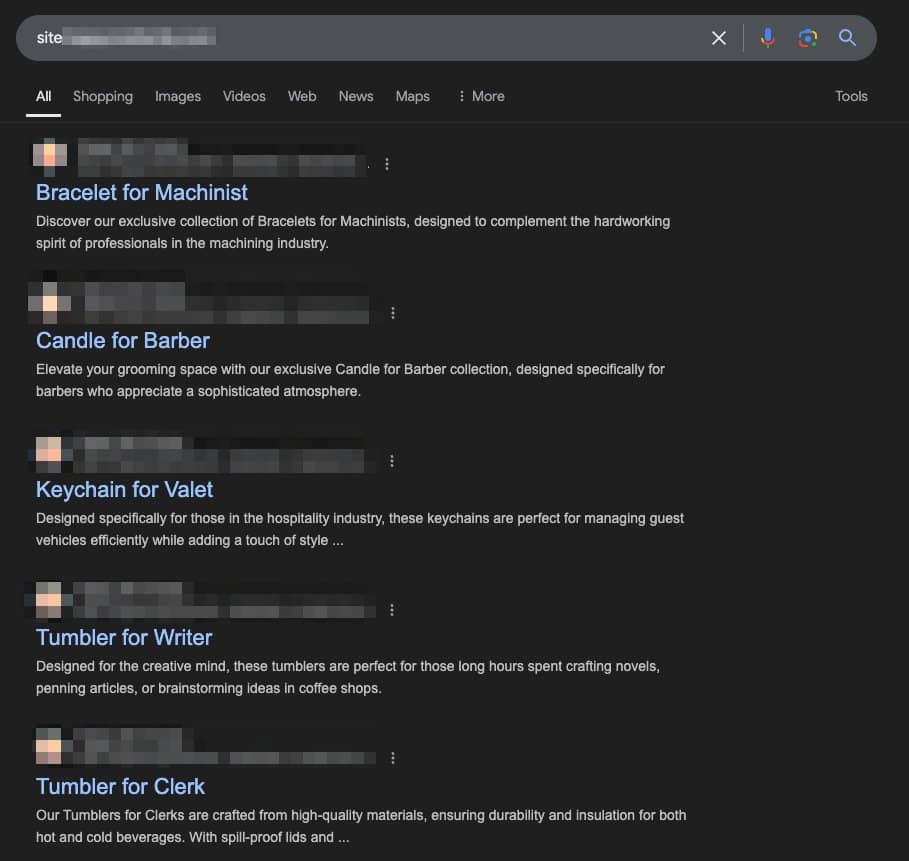Open Google Lens image search icon
Screen dimensions: 909x861
(807, 38)
